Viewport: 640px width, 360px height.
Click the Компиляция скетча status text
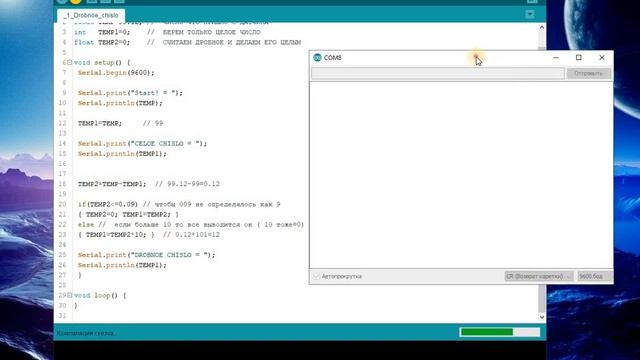pos(86,333)
